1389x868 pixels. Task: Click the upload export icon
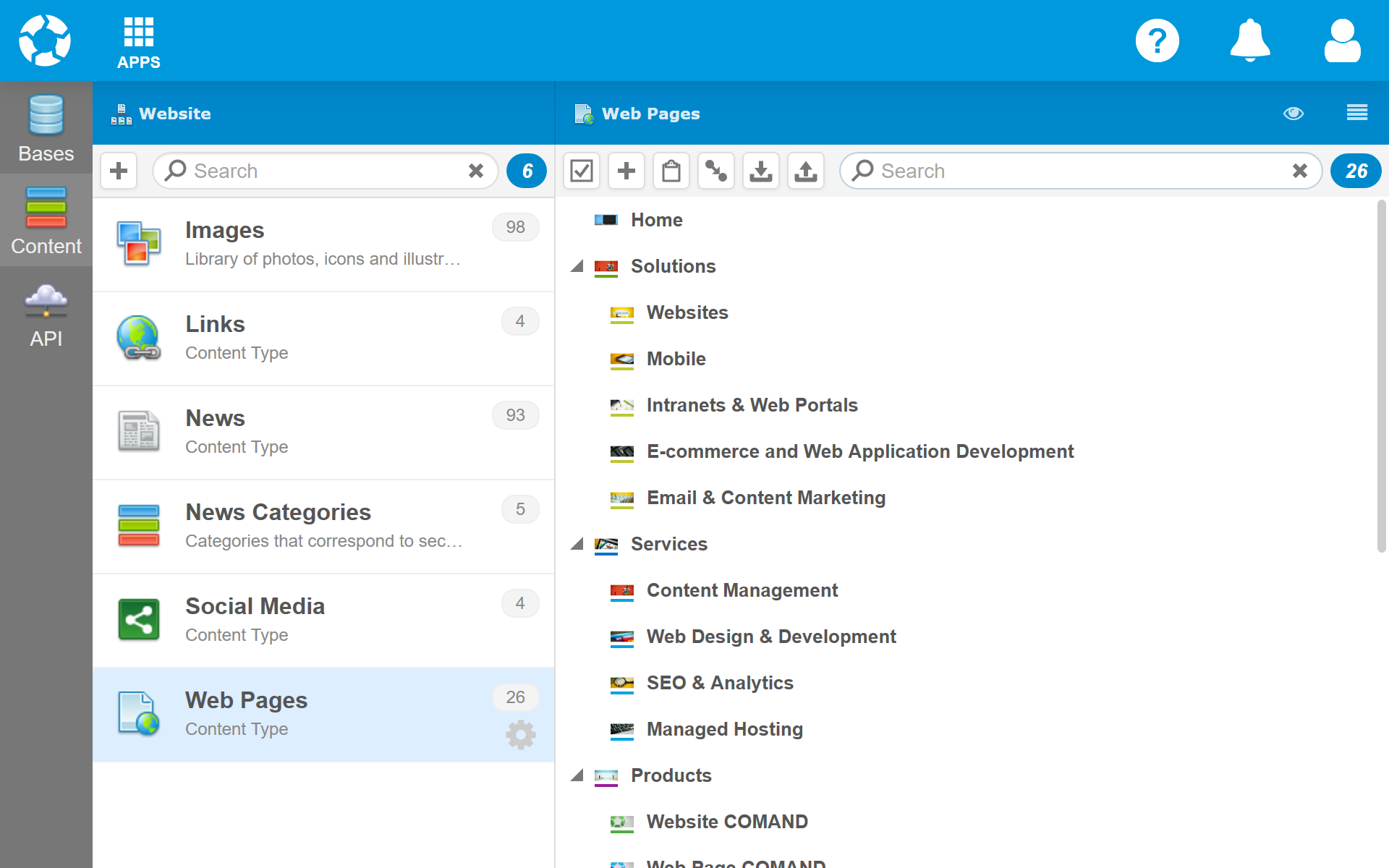click(x=806, y=171)
